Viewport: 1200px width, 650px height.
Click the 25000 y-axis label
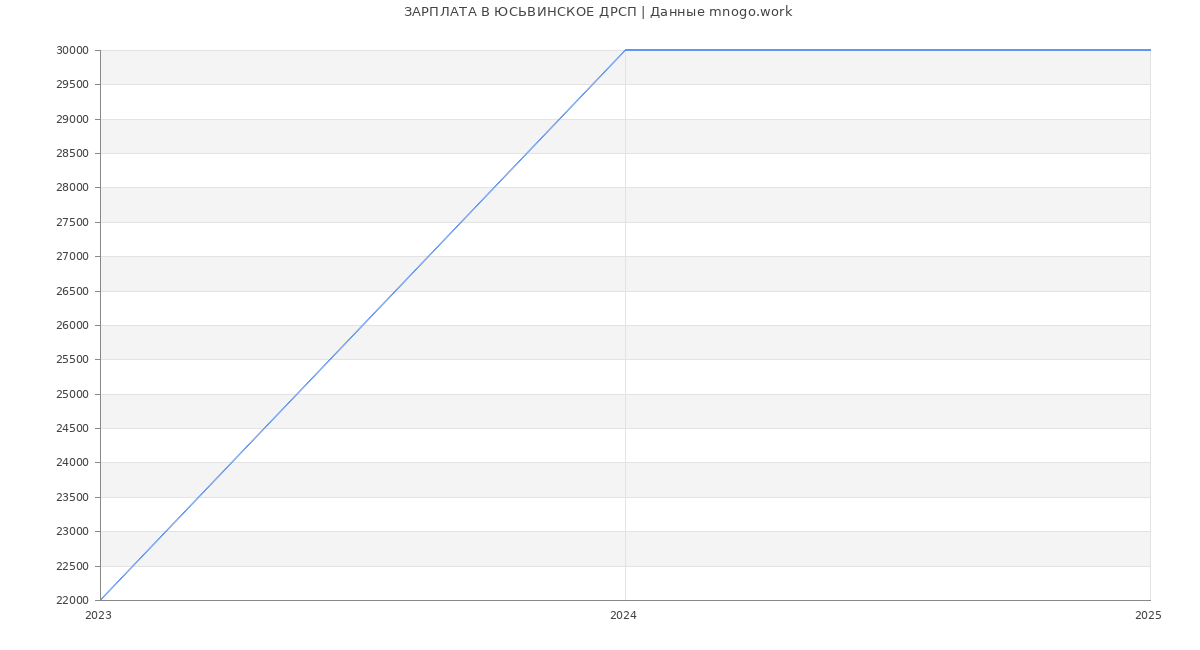click(x=72, y=394)
